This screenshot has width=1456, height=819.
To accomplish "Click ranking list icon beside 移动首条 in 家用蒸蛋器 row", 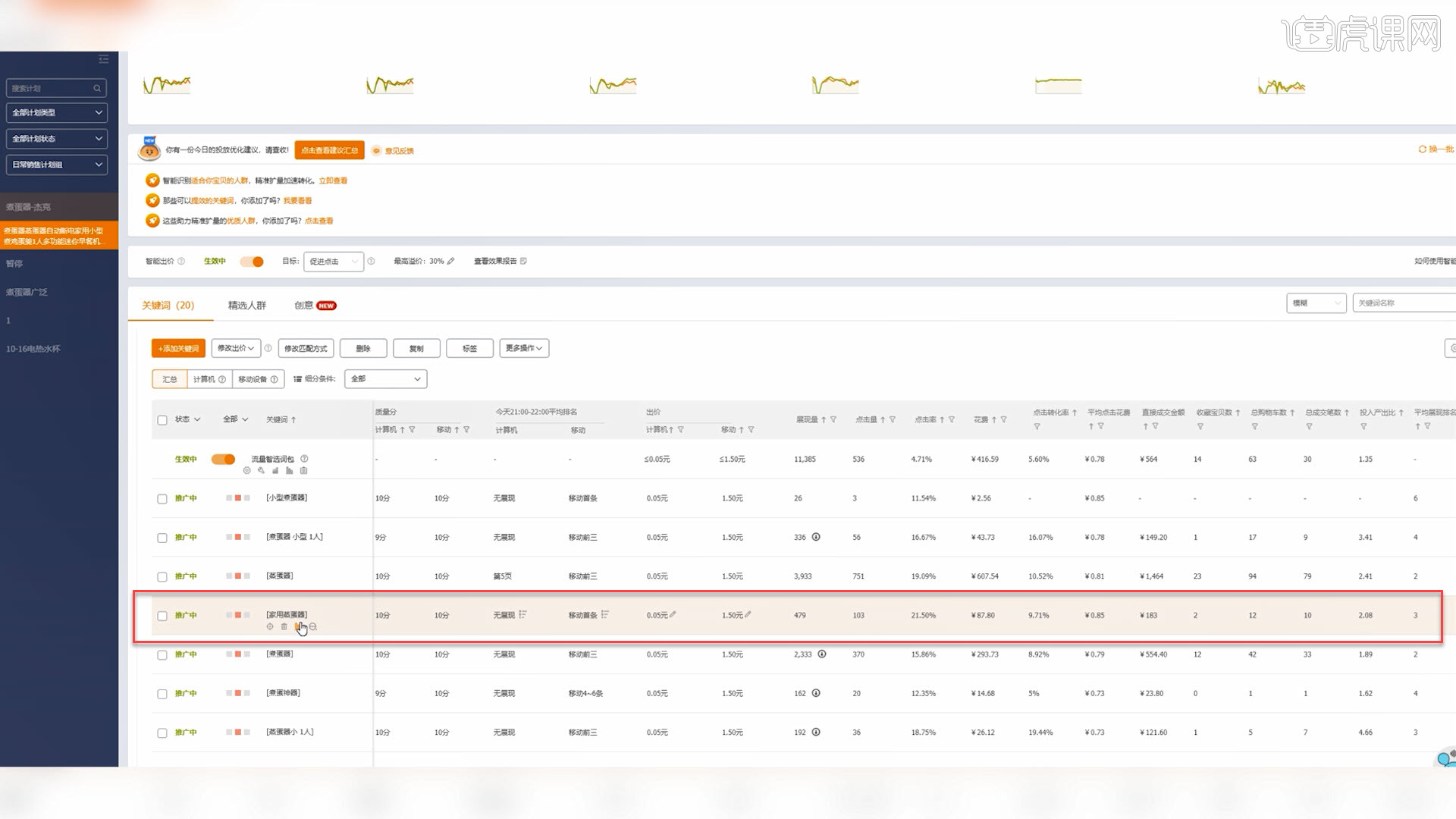I will [x=605, y=614].
